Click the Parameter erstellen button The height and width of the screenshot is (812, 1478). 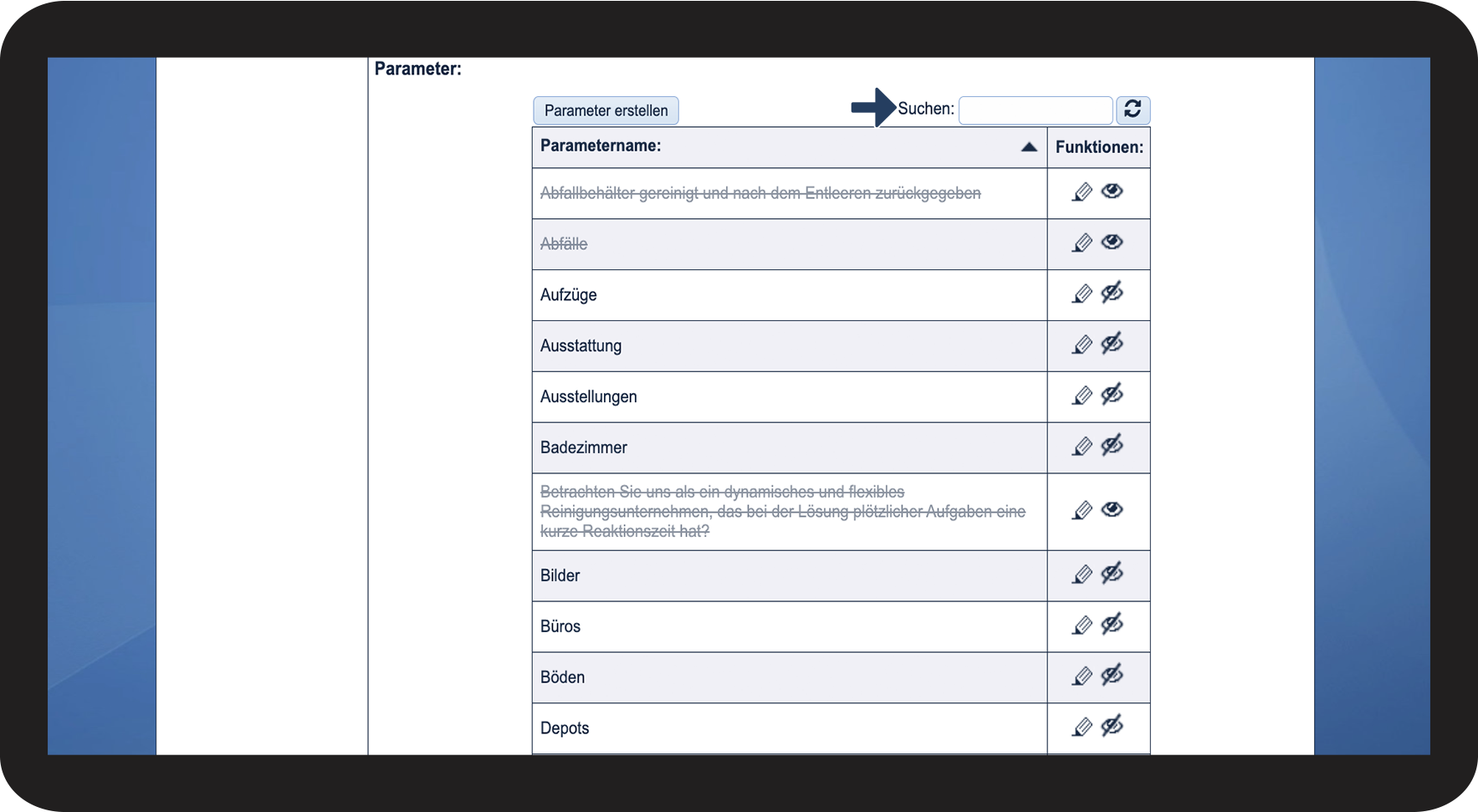click(x=606, y=110)
